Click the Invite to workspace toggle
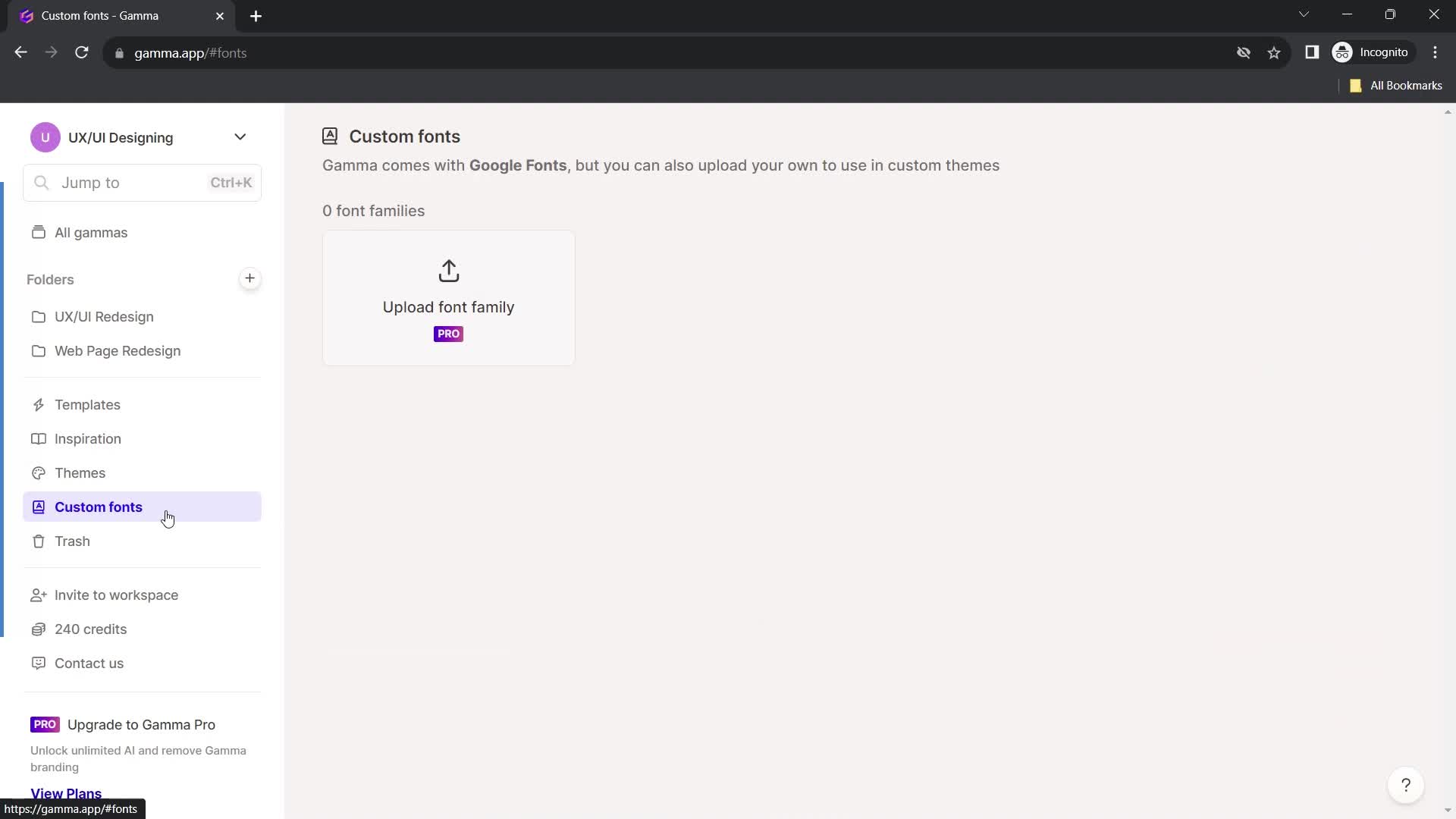Screen dimensions: 1456x819 pyautogui.click(x=116, y=595)
